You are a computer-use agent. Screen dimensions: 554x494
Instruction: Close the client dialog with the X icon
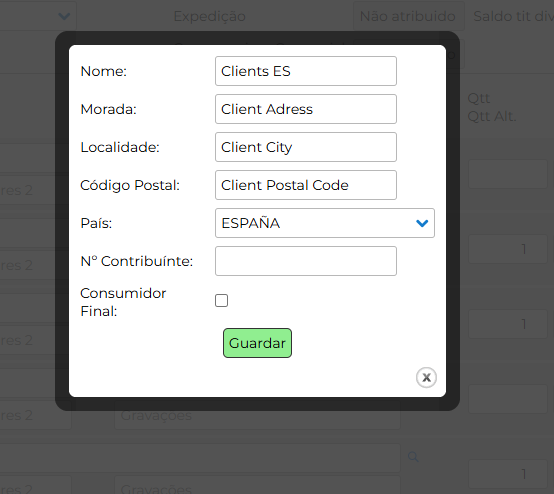click(426, 377)
